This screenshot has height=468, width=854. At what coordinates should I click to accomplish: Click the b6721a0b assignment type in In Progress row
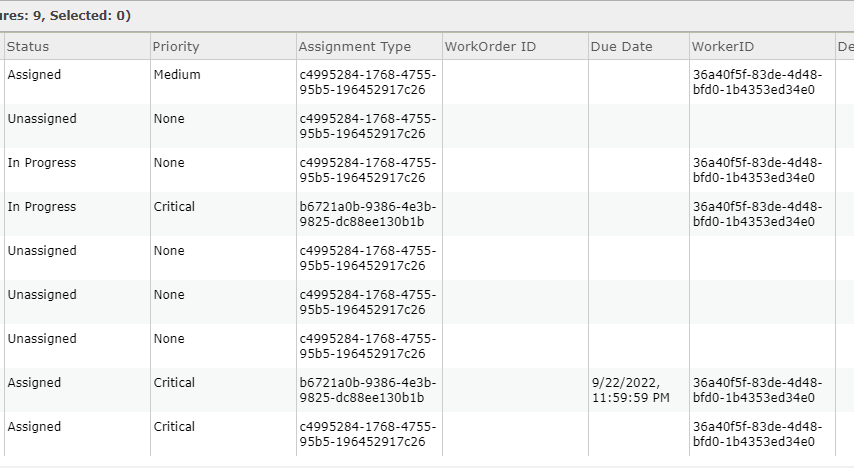[x=369, y=214]
